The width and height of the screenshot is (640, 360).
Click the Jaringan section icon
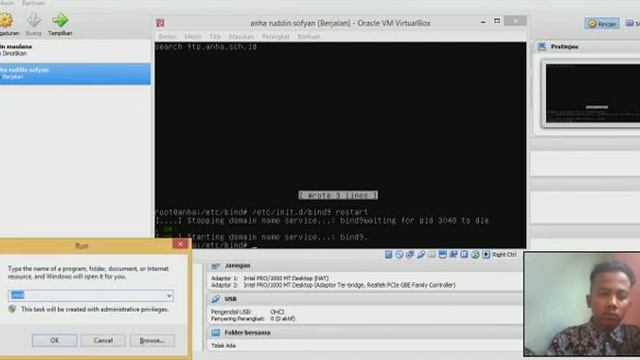216,266
